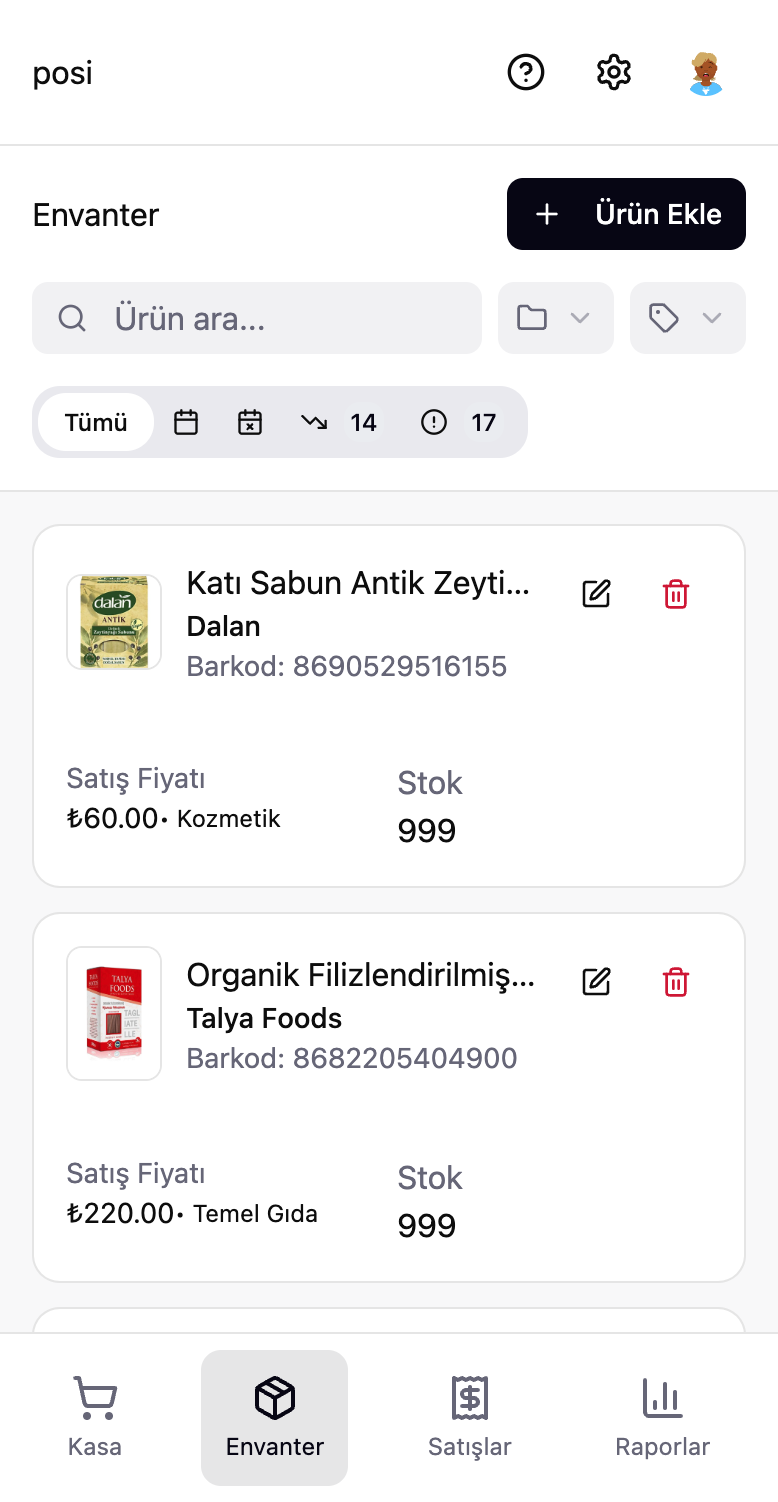Edit the Talya Foods product
The image size is (778, 1502).
pos(596,982)
